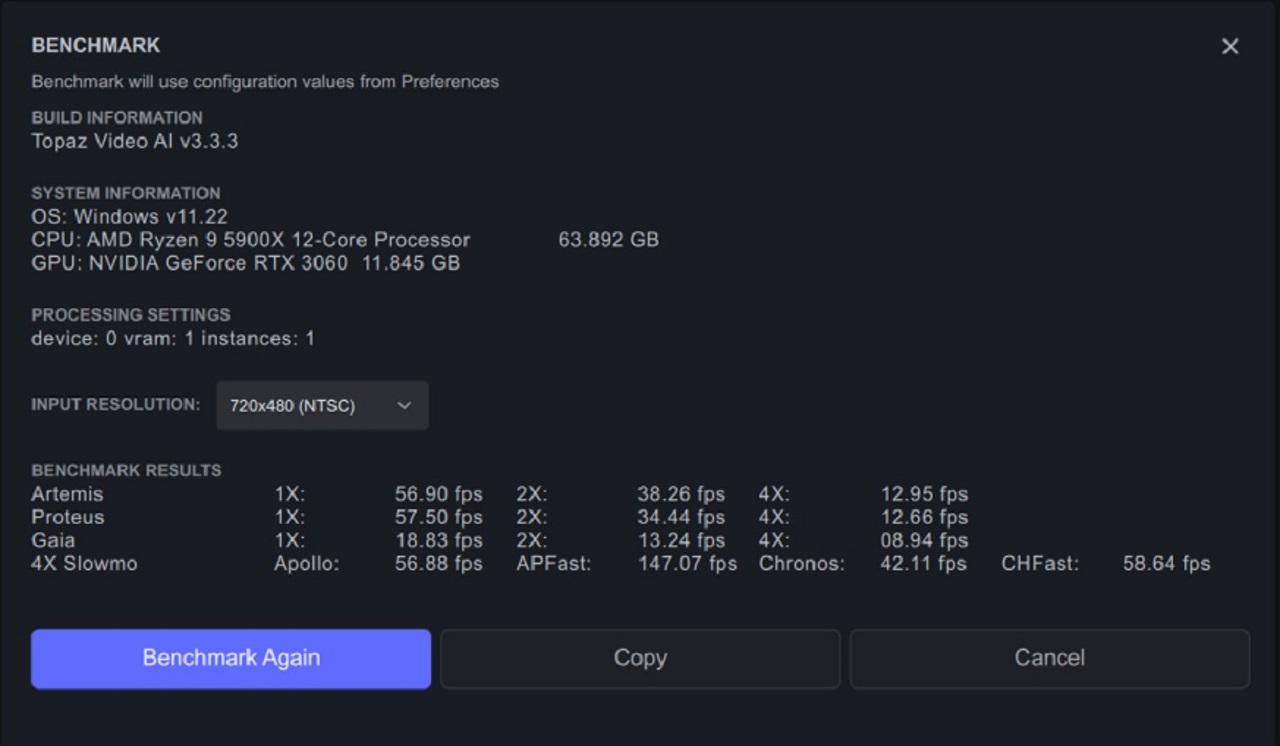The height and width of the screenshot is (746, 1280).
Task: Select the OS: Windows v11.22 line
Action: (129, 216)
